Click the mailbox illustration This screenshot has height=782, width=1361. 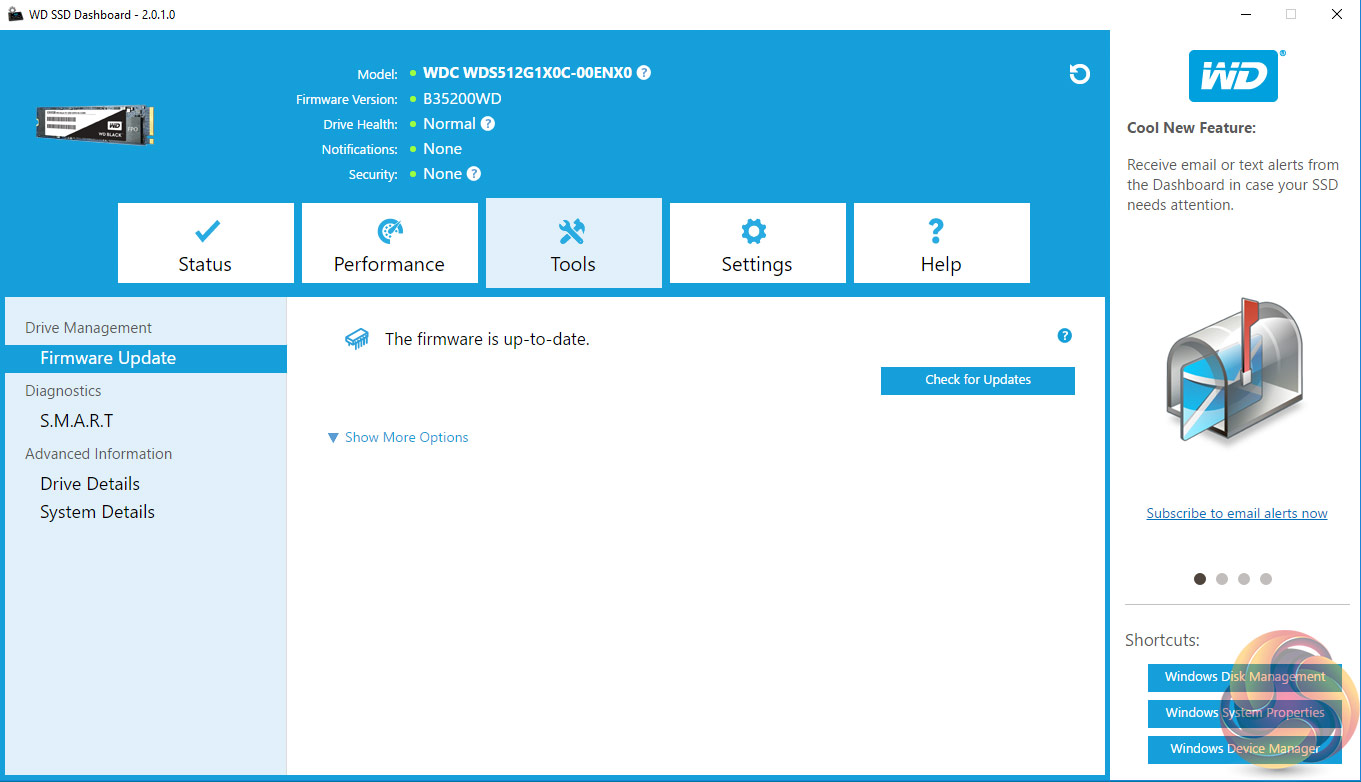[1234, 376]
